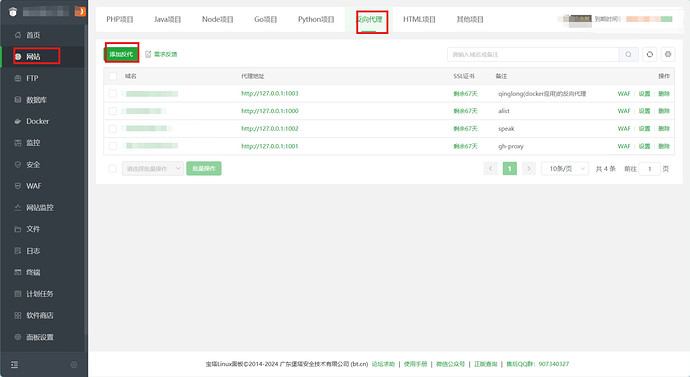Click the home icon beside 首页

(18, 35)
